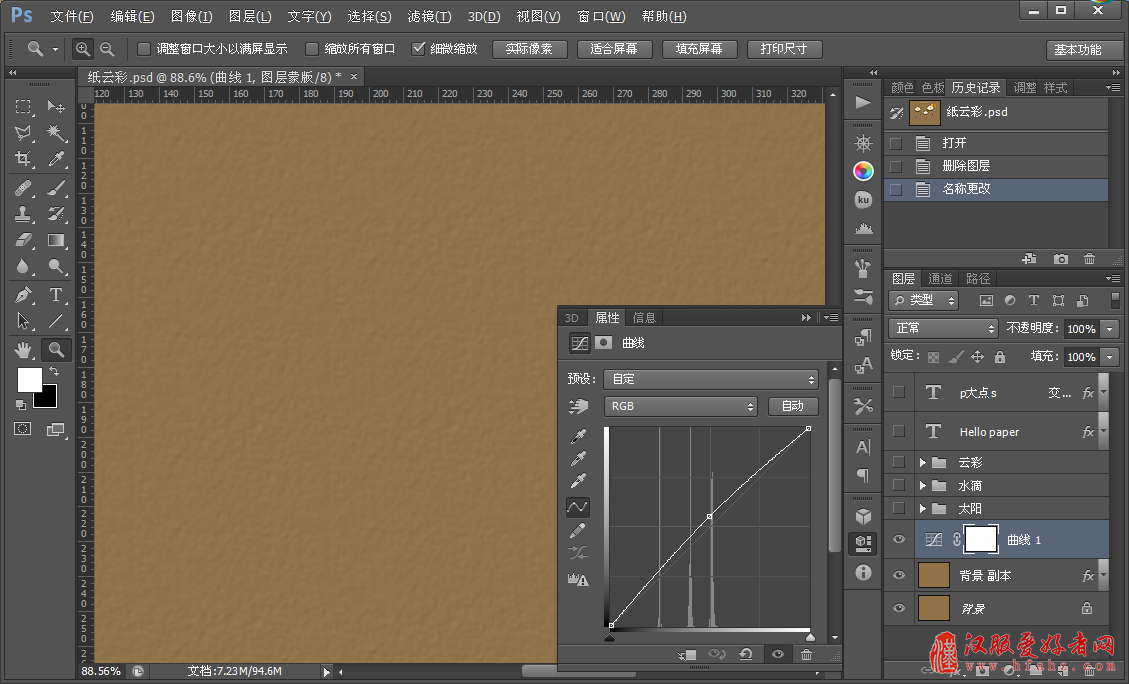The height and width of the screenshot is (684, 1129).
Task: Open the 图像 menu
Action: click(192, 16)
